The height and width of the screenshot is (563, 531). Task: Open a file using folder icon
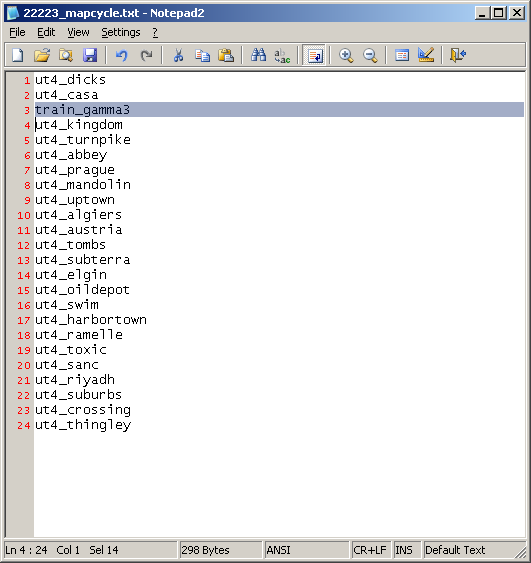[42, 55]
